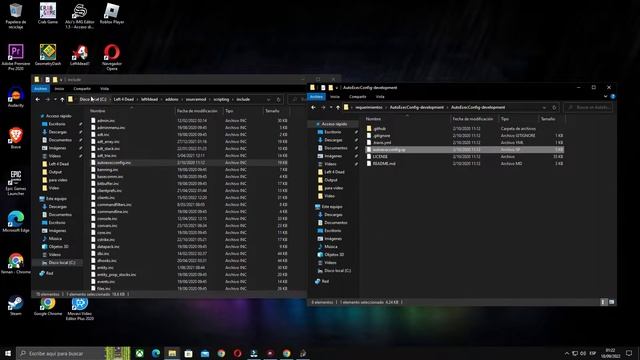Launch Movavi Video Editor Plus 2020
640x360 pixels.
point(80,308)
